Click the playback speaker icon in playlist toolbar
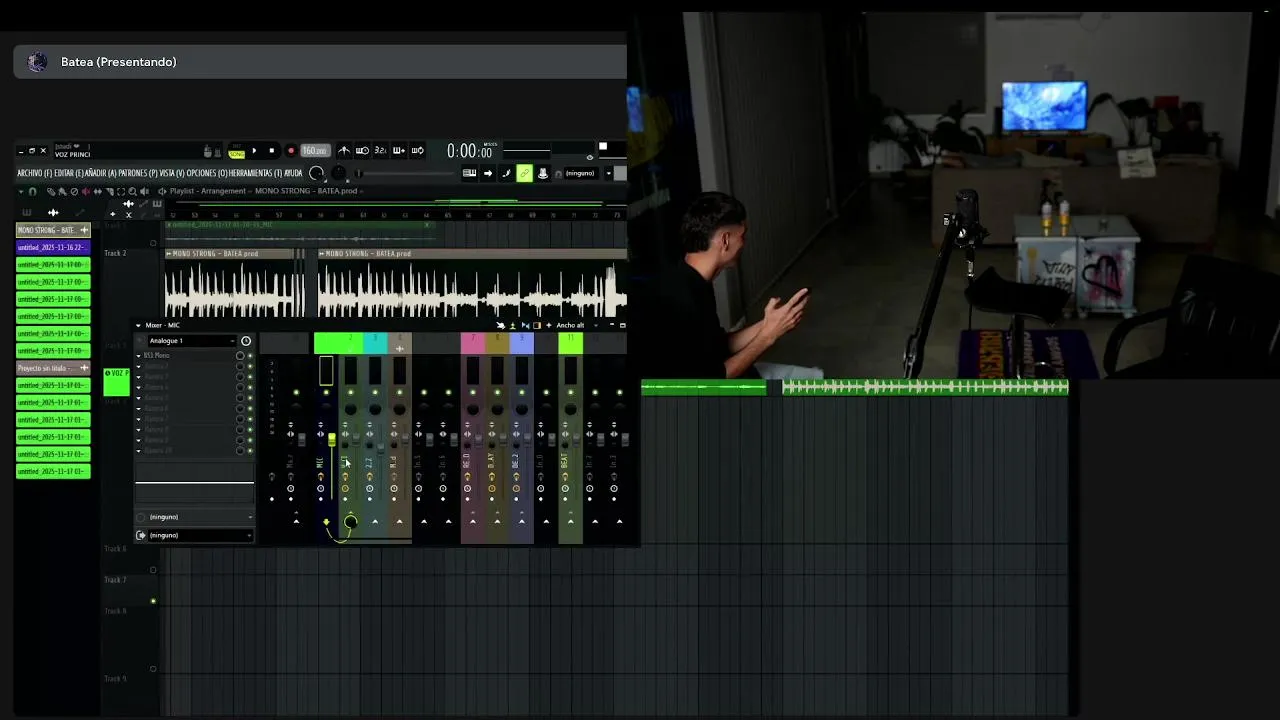The width and height of the screenshot is (1280, 720). 145,191
